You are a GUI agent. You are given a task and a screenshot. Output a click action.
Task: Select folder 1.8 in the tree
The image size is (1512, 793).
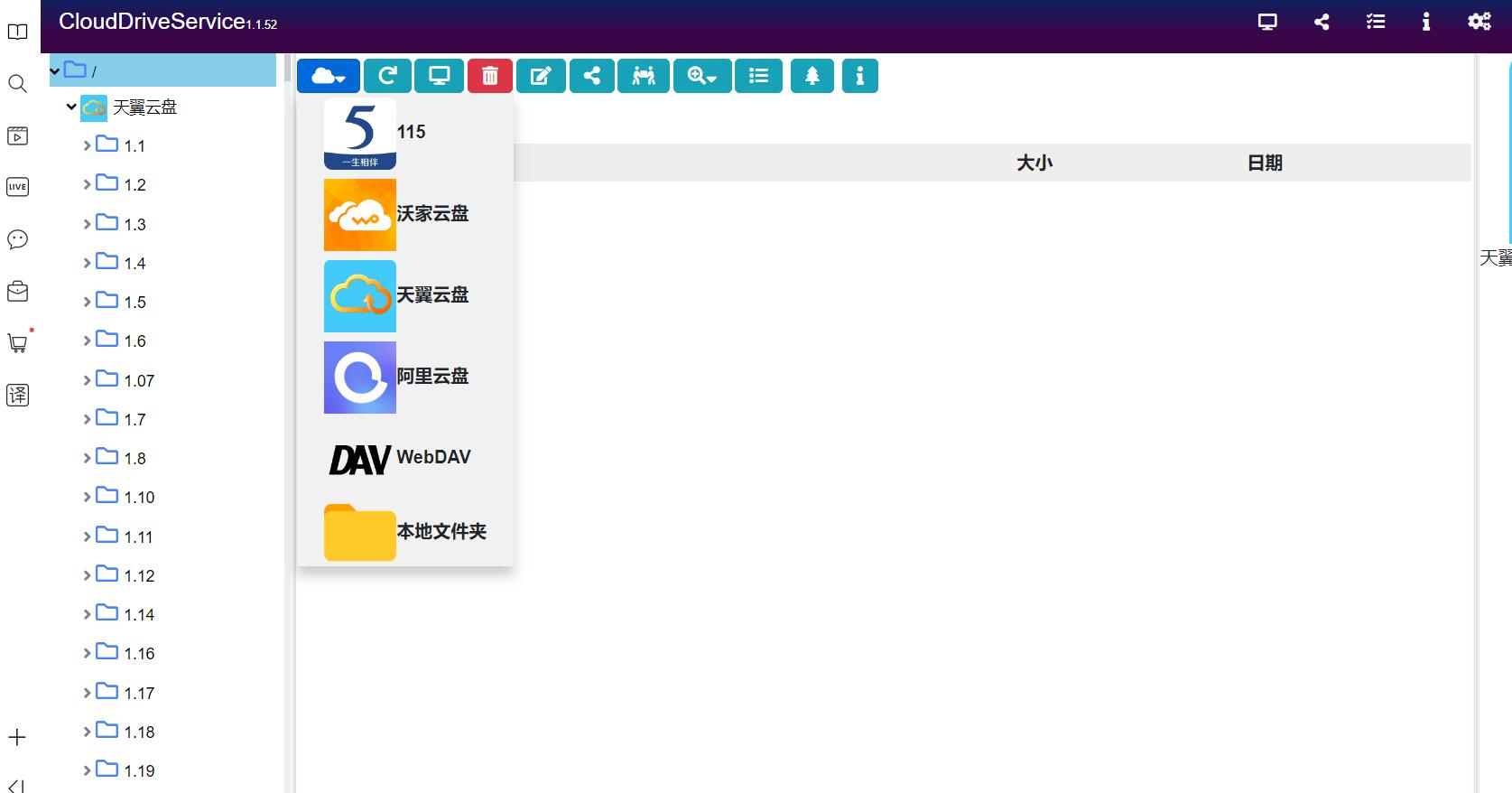click(x=122, y=458)
